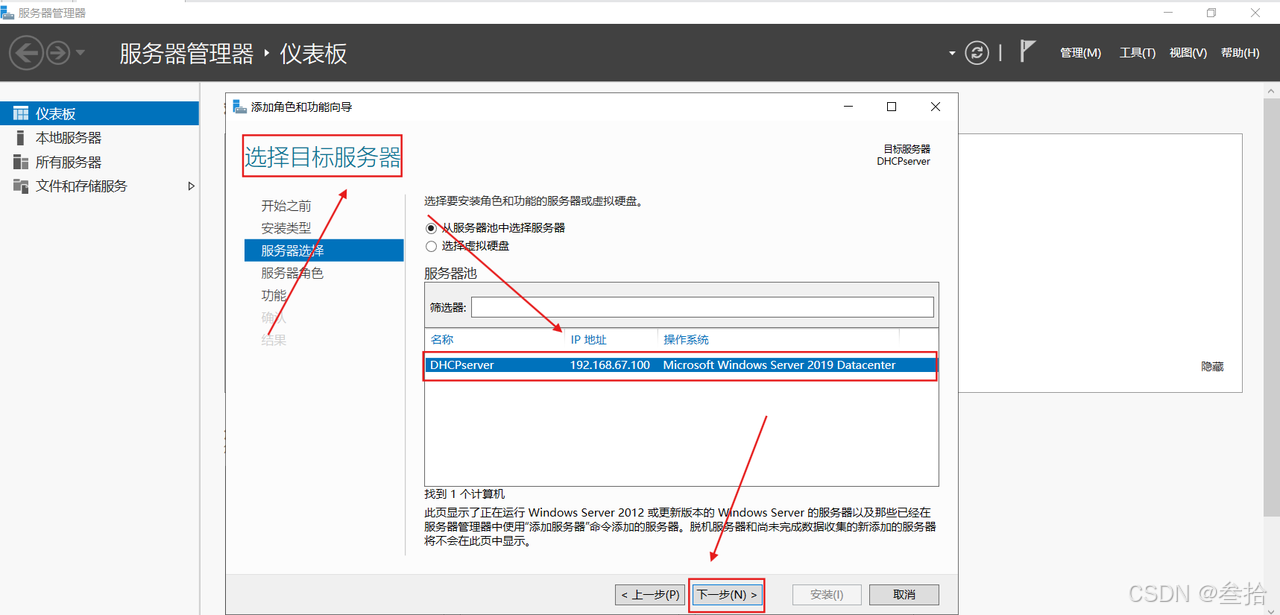Expand the 文件和存储服务 submenu arrow
Screen dimensions: 1280x615
[191, 186]
